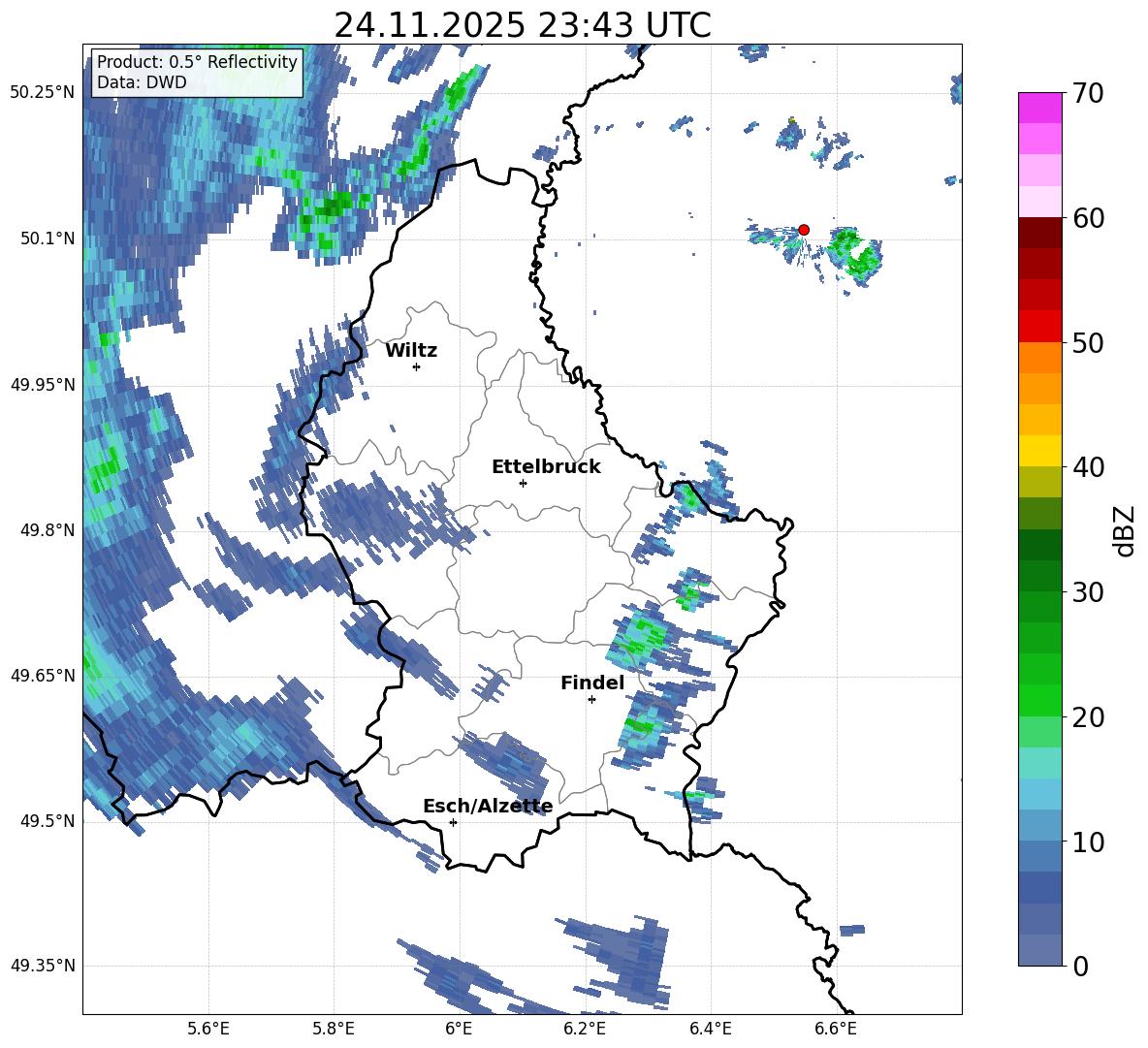The height and width of the screenshot is (1048, 1148).
Task: Click the 49.95°N latitude label
Action: click(43, 385)
